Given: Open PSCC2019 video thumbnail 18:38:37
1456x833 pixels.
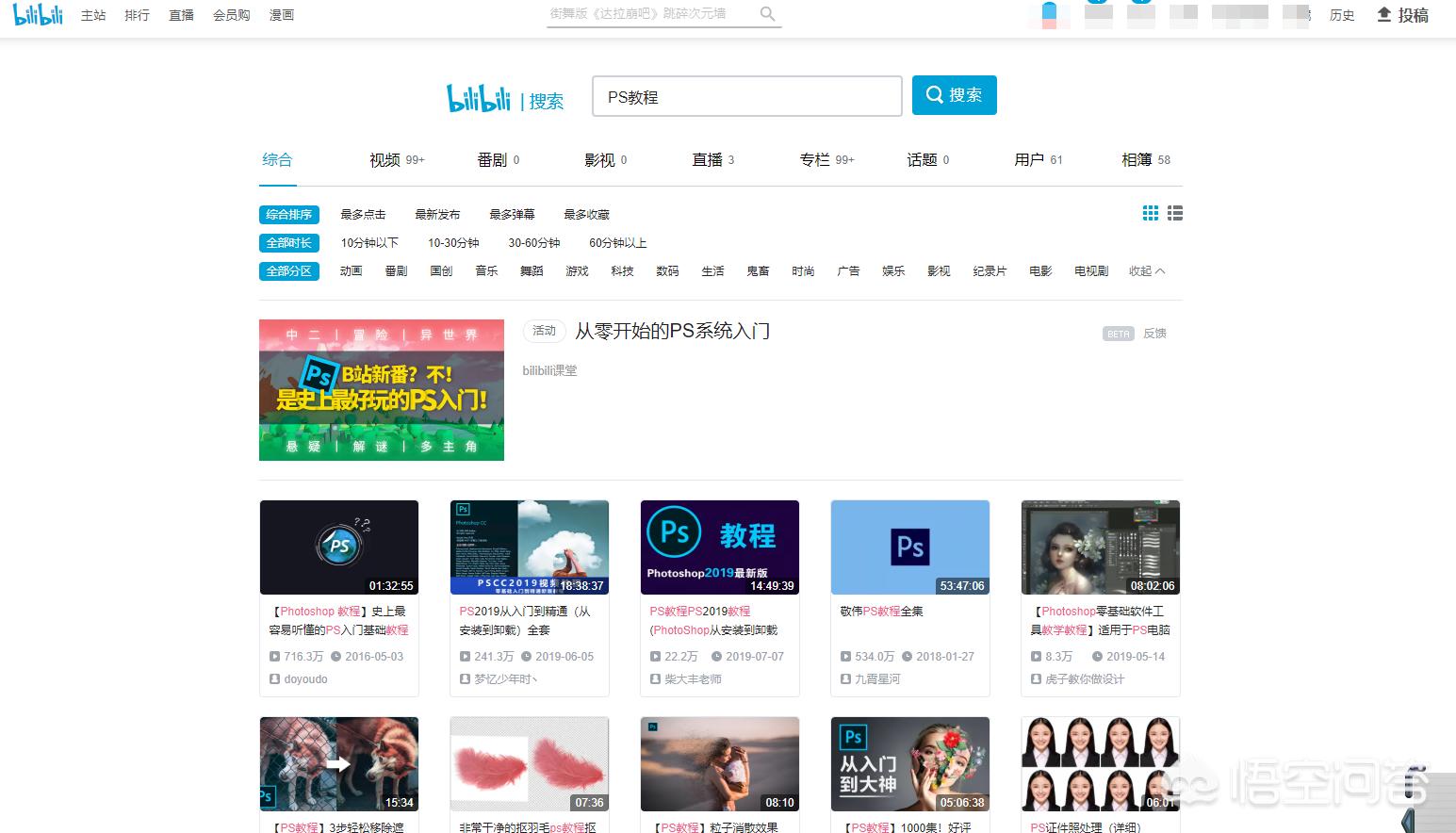Looking at the screenshot, I should click(530, 547).
